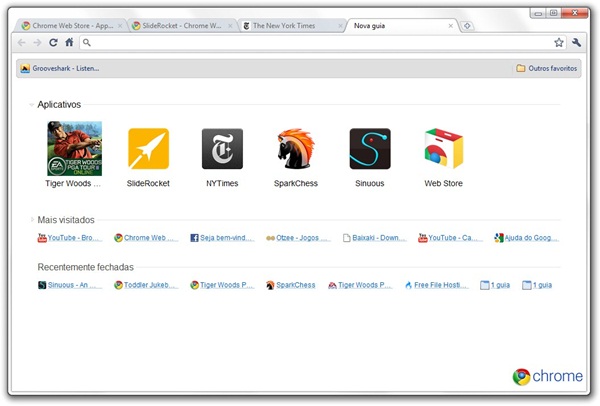The width and height of the screenshot is (600, 406).
Task: Click the SlideRocket app label
Action: 148,184
